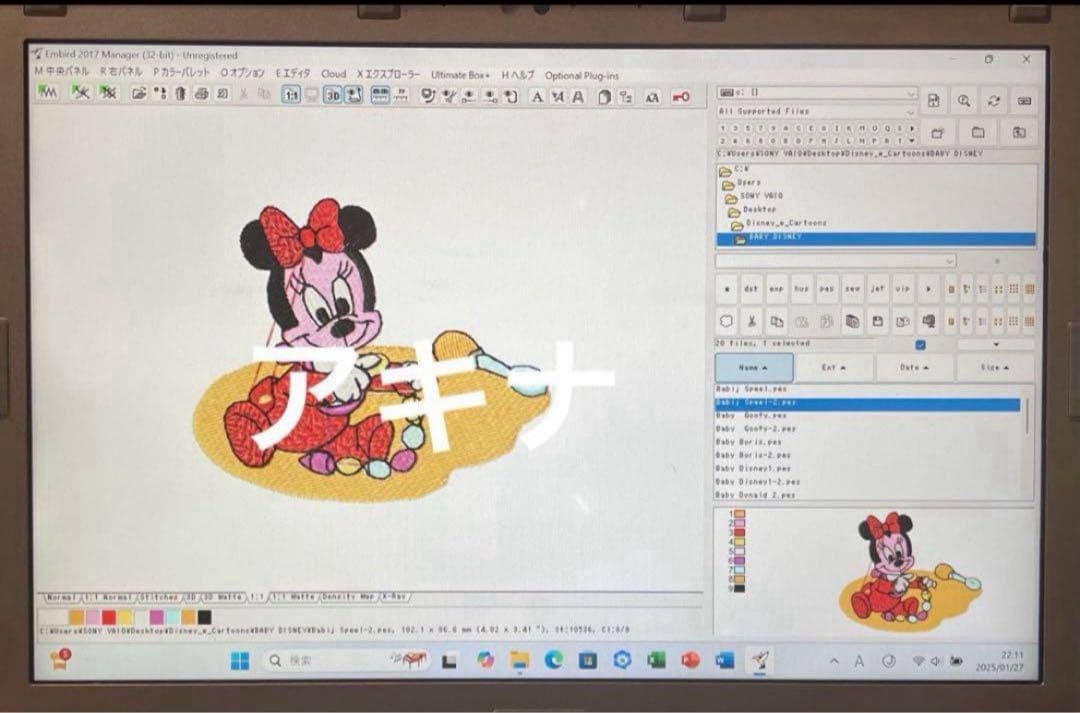1080x713 pixels.
Task: Select Baby Goofy.pes in the file list
Action: 751,415
